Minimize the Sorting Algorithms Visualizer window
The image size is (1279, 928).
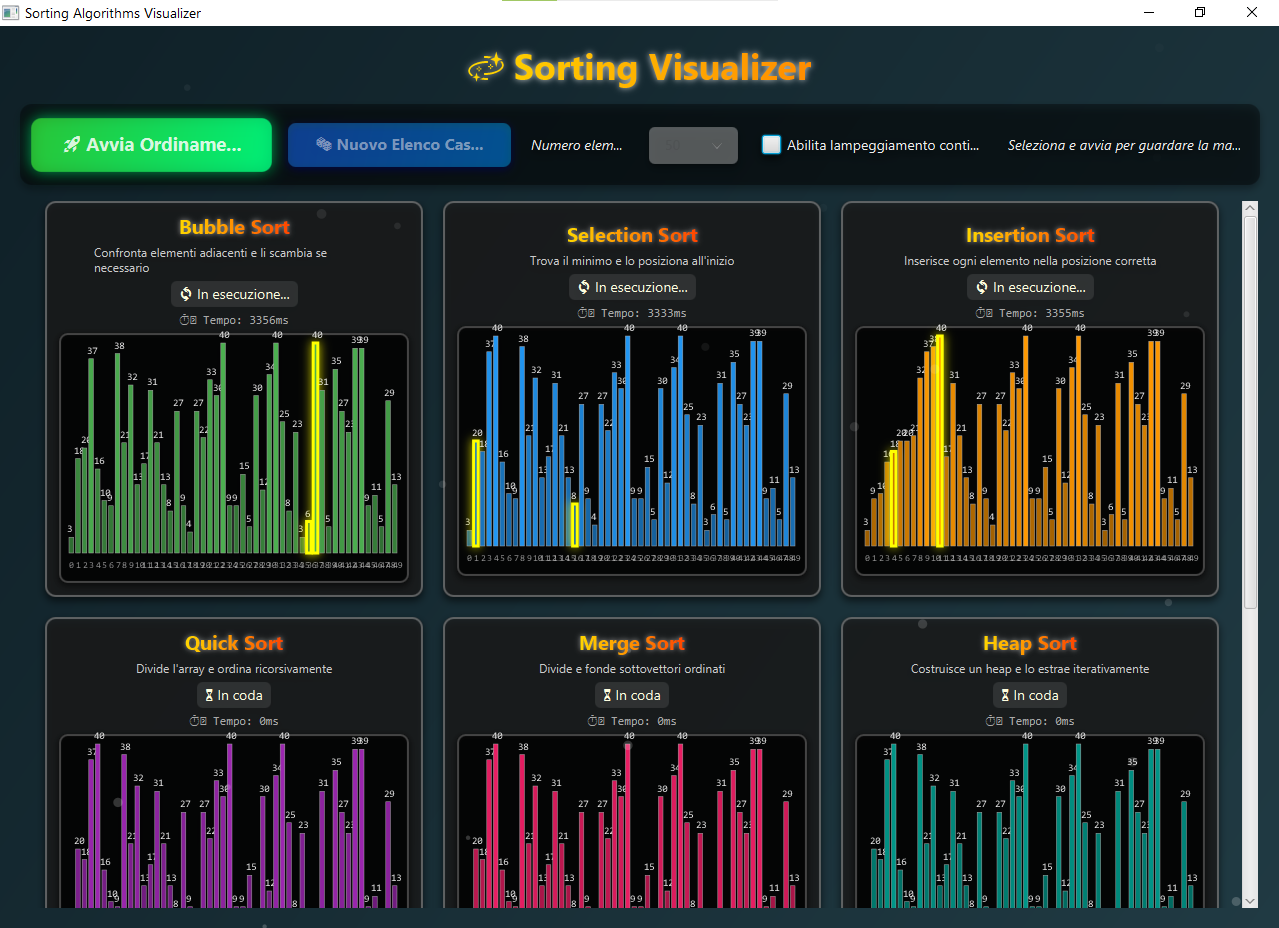(1149, 13)
